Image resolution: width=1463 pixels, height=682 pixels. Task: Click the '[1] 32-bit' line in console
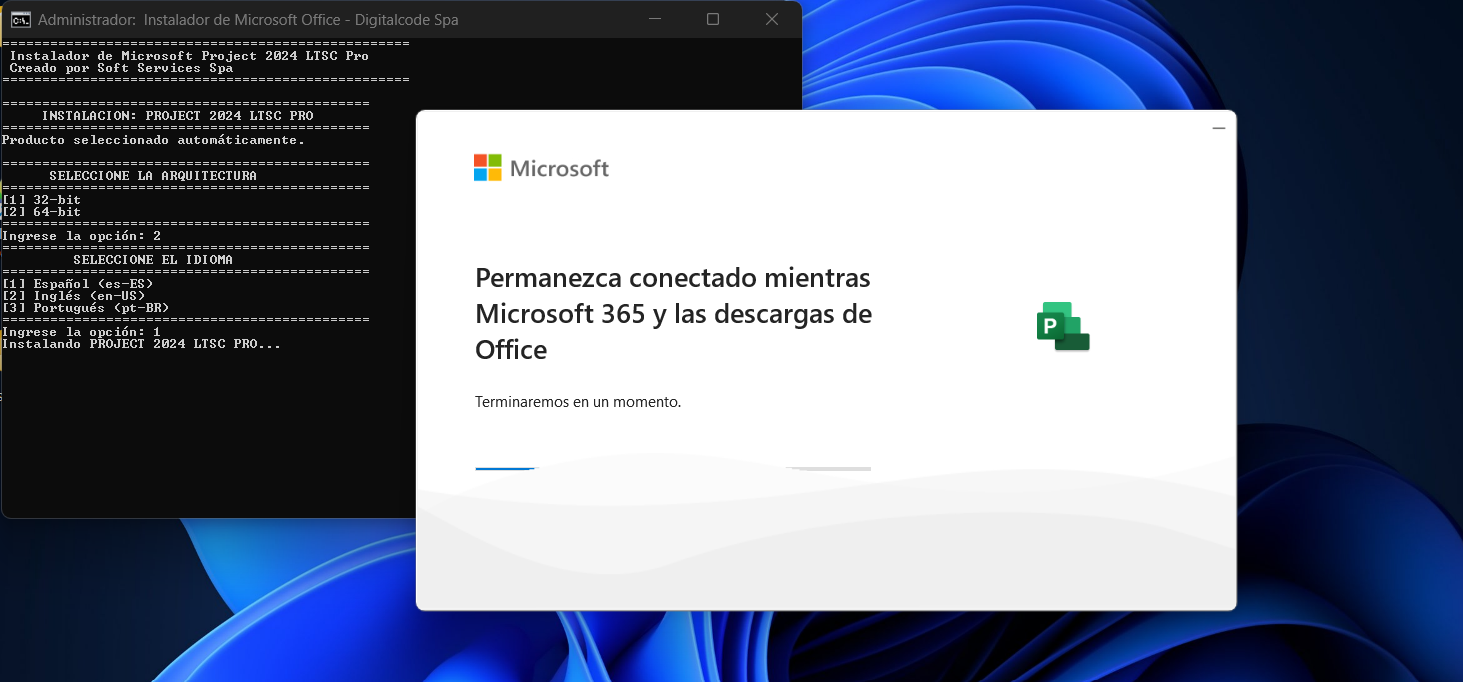pyautogui.click(x=41, y=200)
